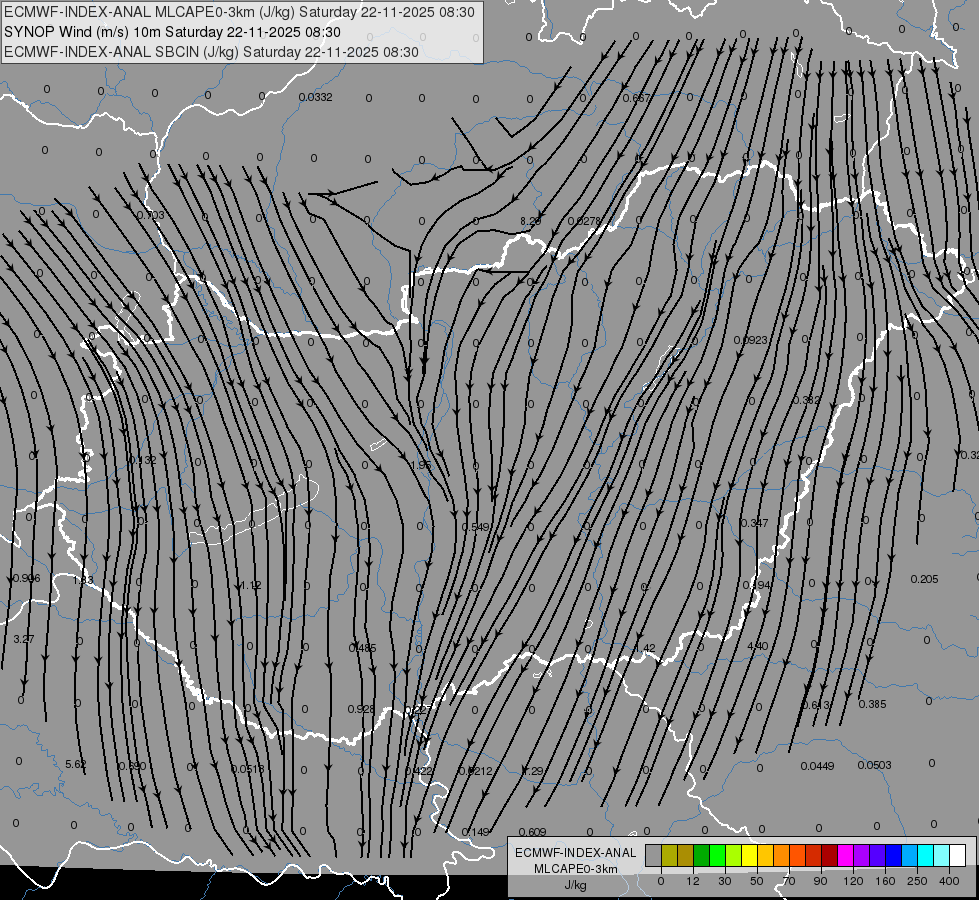The width and height of the screenshot is (979, 900).
Task: Click the map value 1.12
Action: [250, 585]
